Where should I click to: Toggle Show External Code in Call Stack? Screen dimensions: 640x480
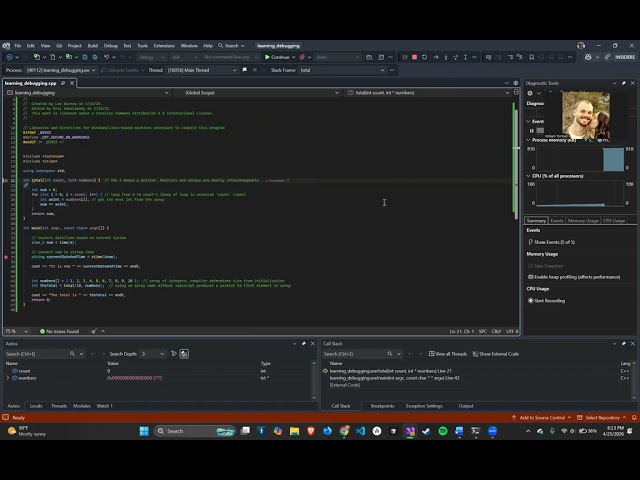tap(496, 354)
